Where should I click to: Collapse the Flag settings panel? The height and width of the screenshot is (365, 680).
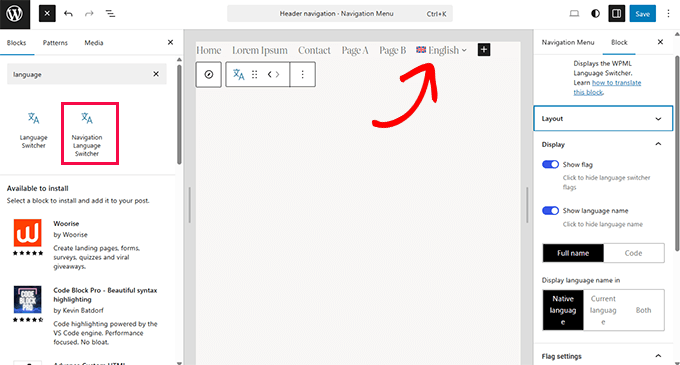[603, 356]
